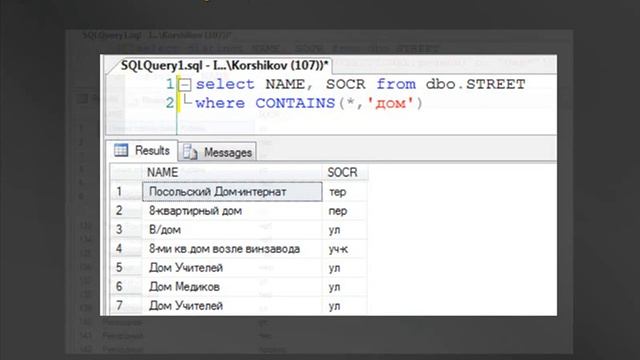Select row header number 1

click(x=126, y=191)
